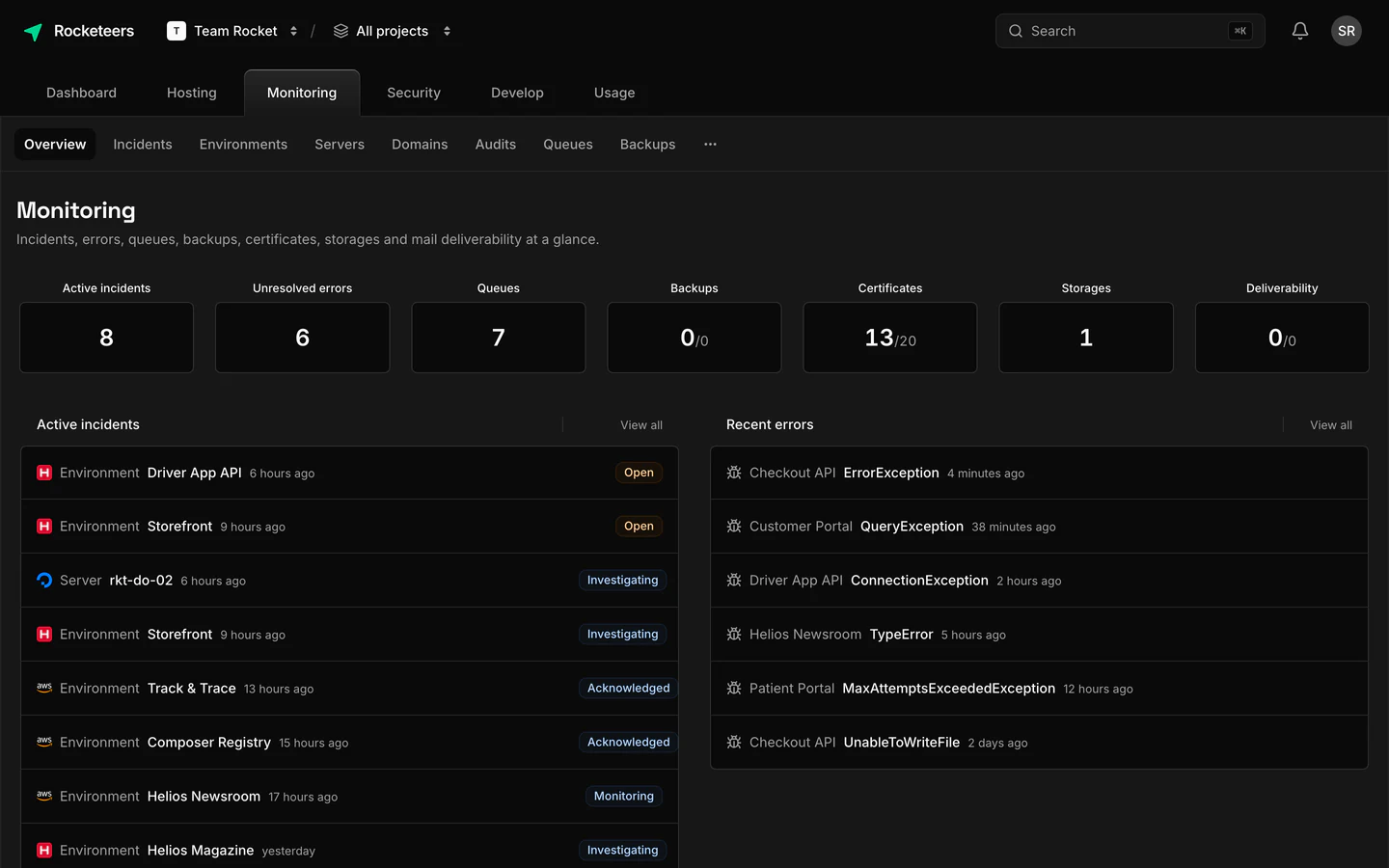Open the Patient Portal MaxAttemptsExceededException error
The height and width of the screenshot is (868, 1389).
(1039, 688)
